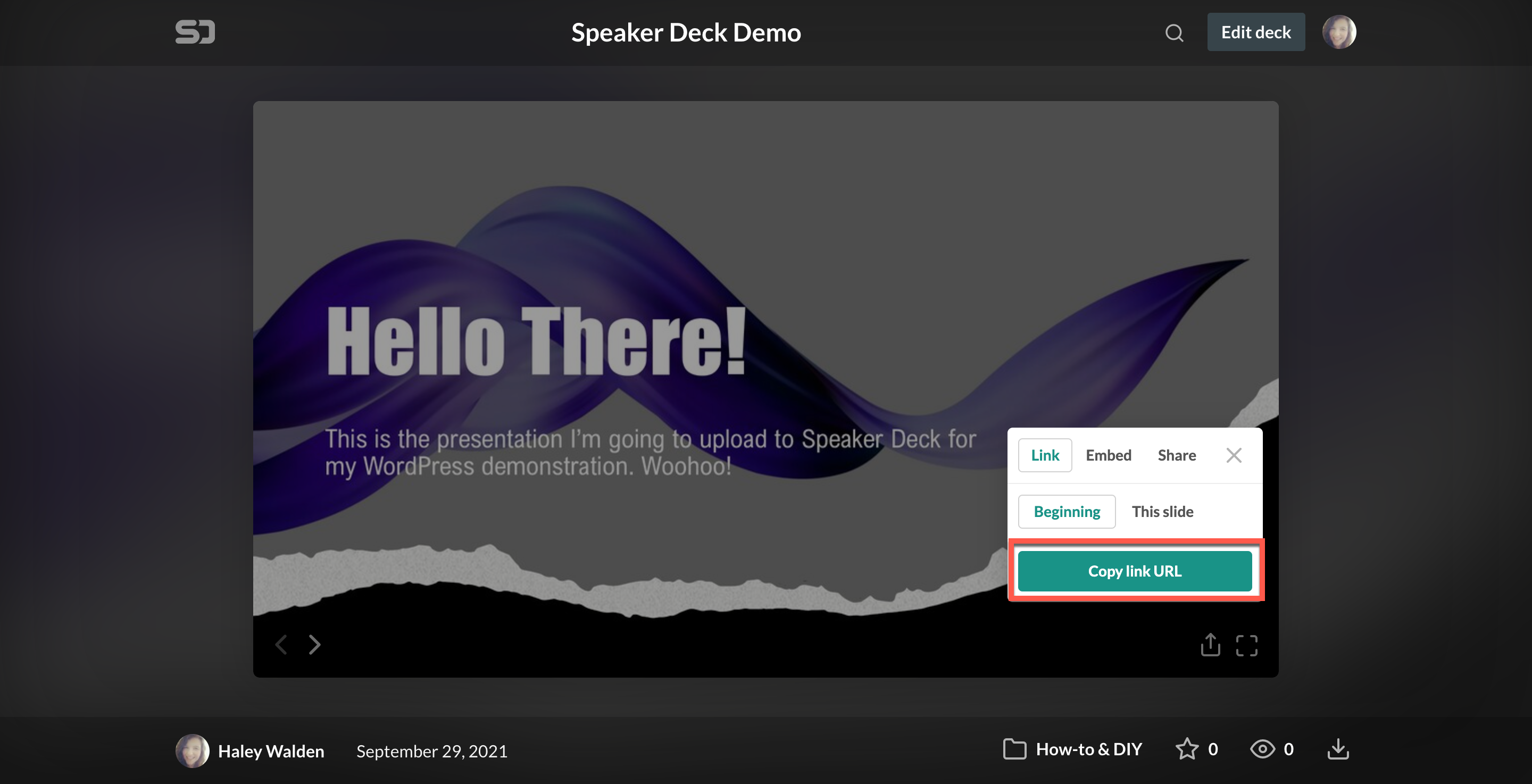The image size is (1532, 784).
Task: Open the How-to & DIY category
Action: coord(1088,749)
